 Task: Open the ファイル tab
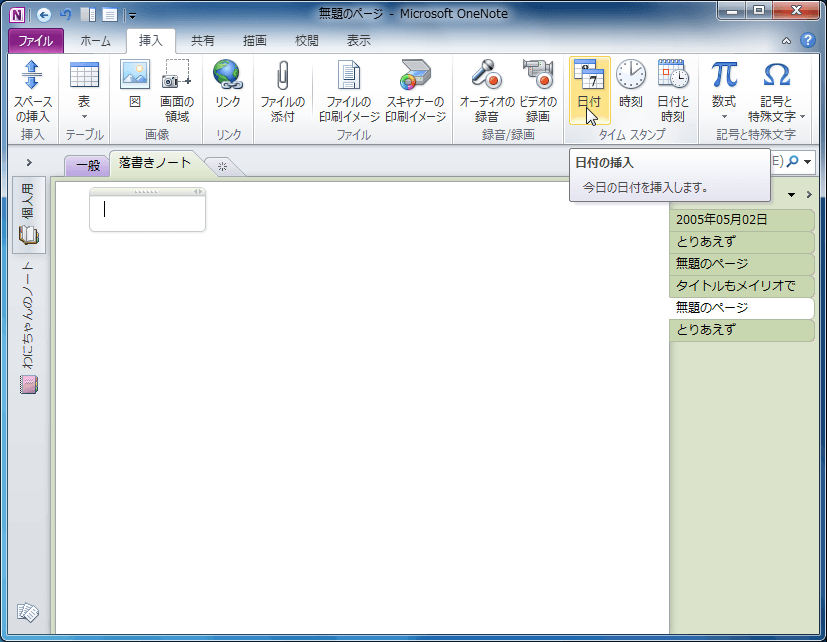36,41
